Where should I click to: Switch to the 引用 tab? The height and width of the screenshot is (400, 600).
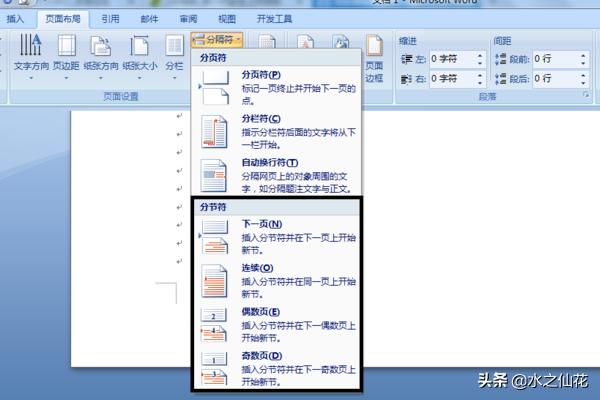pos(111,19)
